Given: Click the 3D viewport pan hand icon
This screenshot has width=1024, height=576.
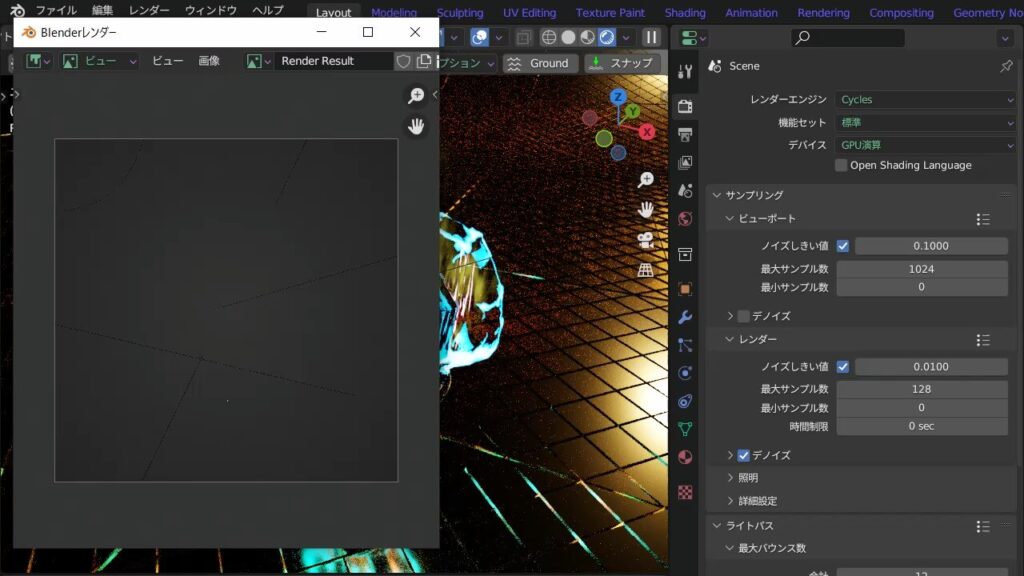Looking at the screenshot, I should point(645,210).
